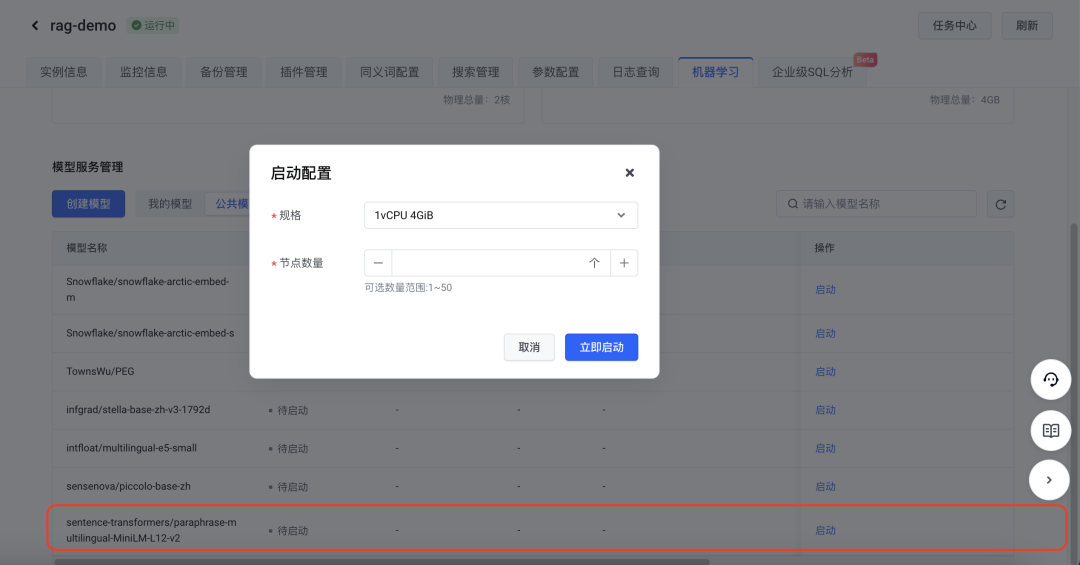1080x565 pixels.
Task: Click the 运行中 status badge
Action: pyautogui.click(x=154, y=25)
